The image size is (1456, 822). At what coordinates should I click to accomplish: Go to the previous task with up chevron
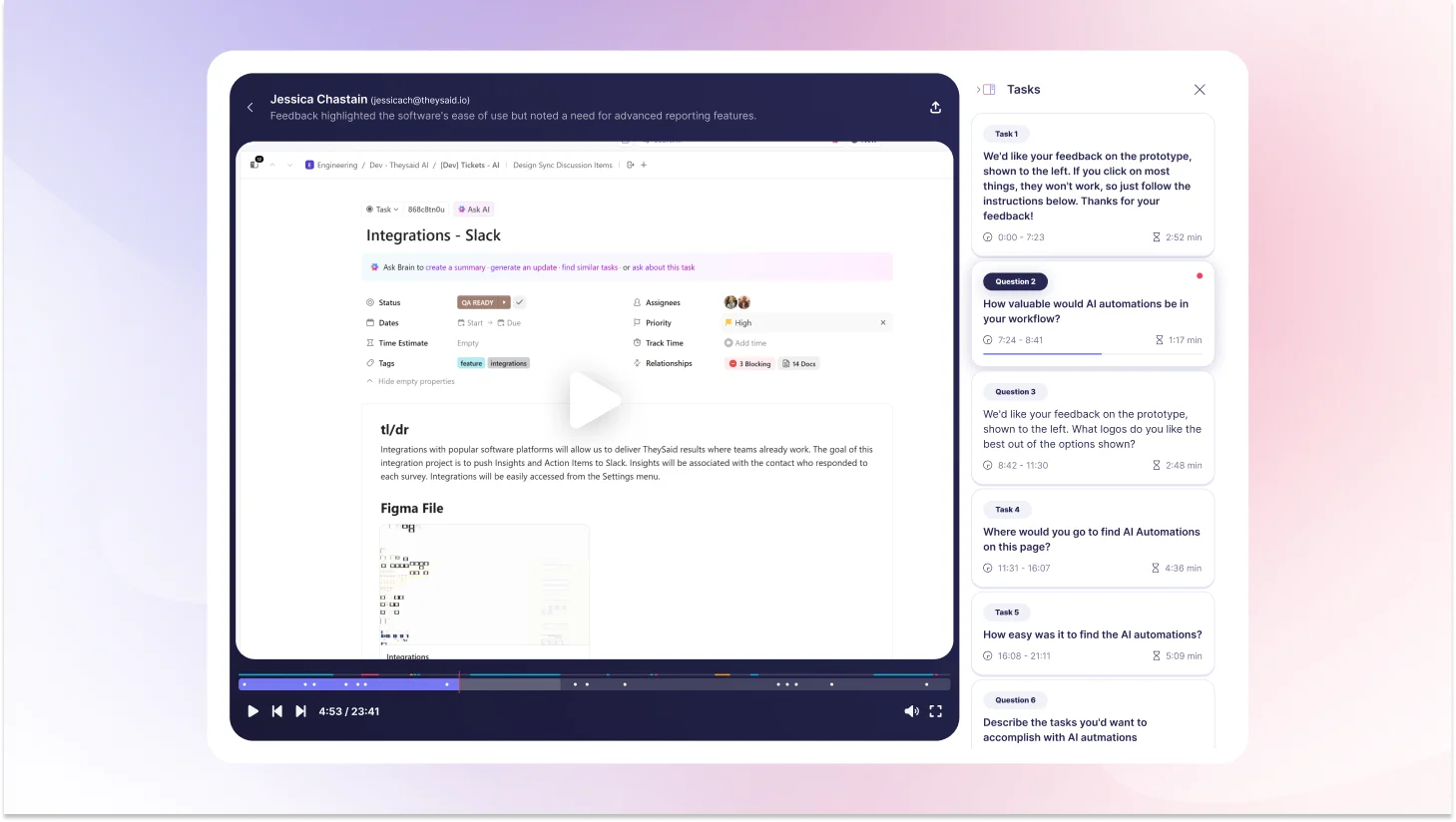coord(272,166)
